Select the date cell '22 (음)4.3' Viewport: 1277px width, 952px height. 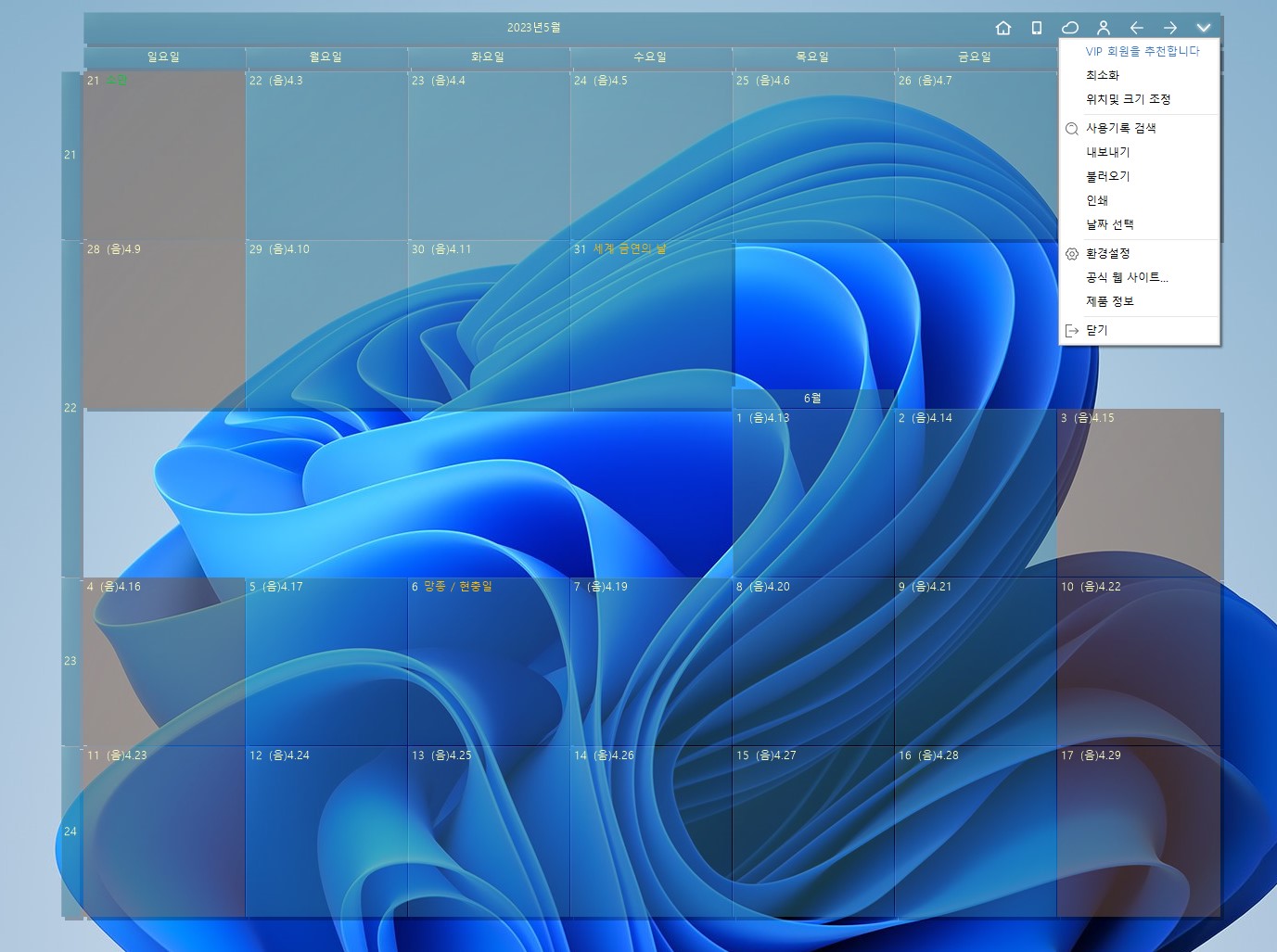pos(326,156)
